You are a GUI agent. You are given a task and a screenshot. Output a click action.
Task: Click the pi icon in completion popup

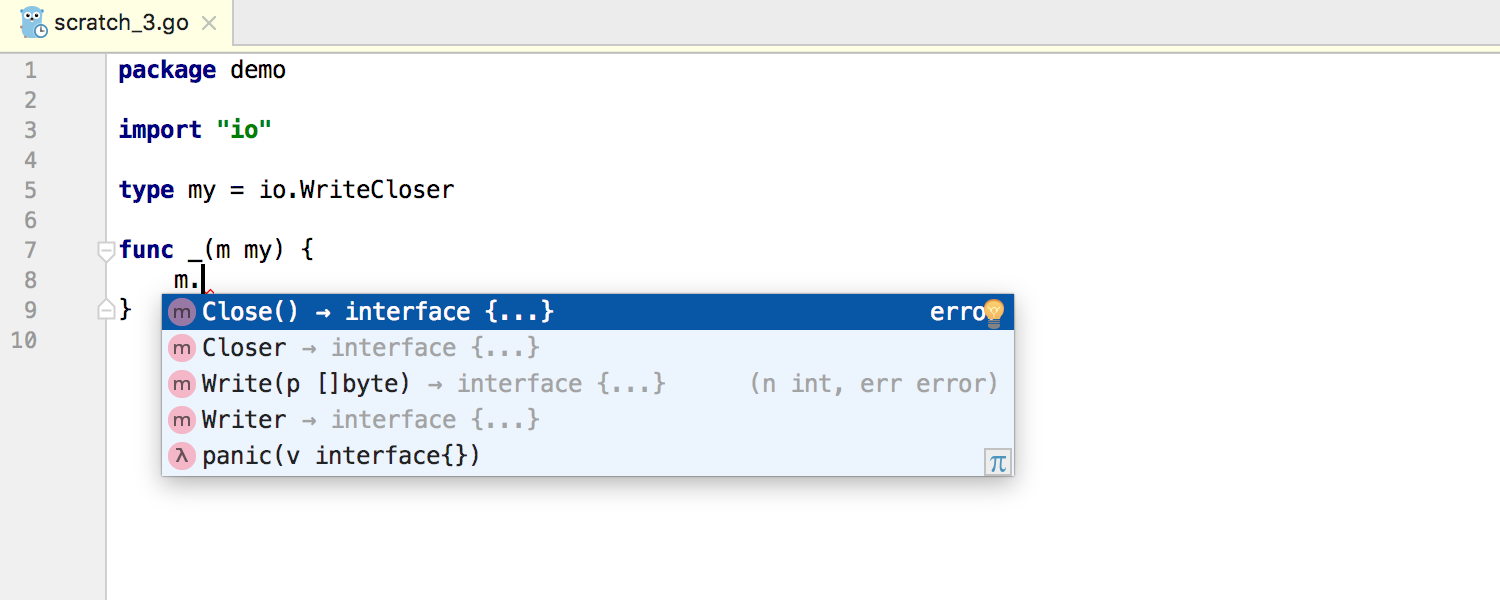click(x=997, y=462)
